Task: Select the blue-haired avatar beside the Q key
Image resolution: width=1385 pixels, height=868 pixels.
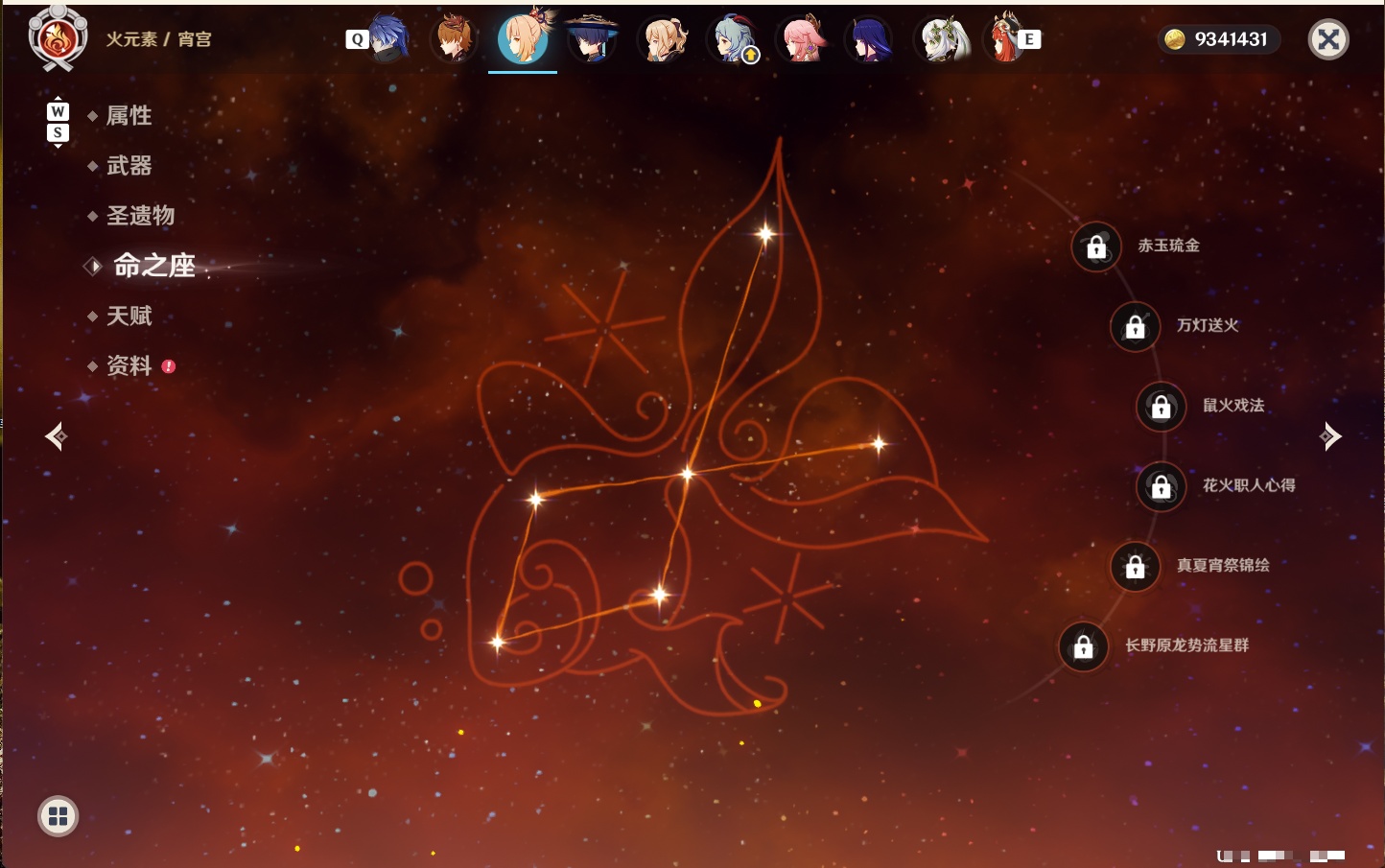Action: click(388, 38)
